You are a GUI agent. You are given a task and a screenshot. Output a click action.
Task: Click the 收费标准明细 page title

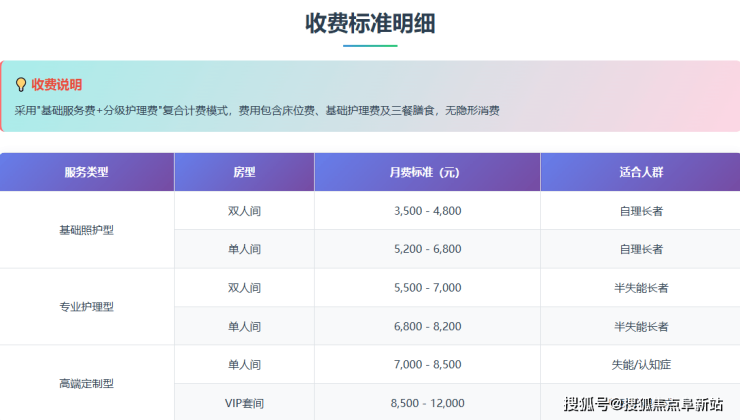[370, 23]
